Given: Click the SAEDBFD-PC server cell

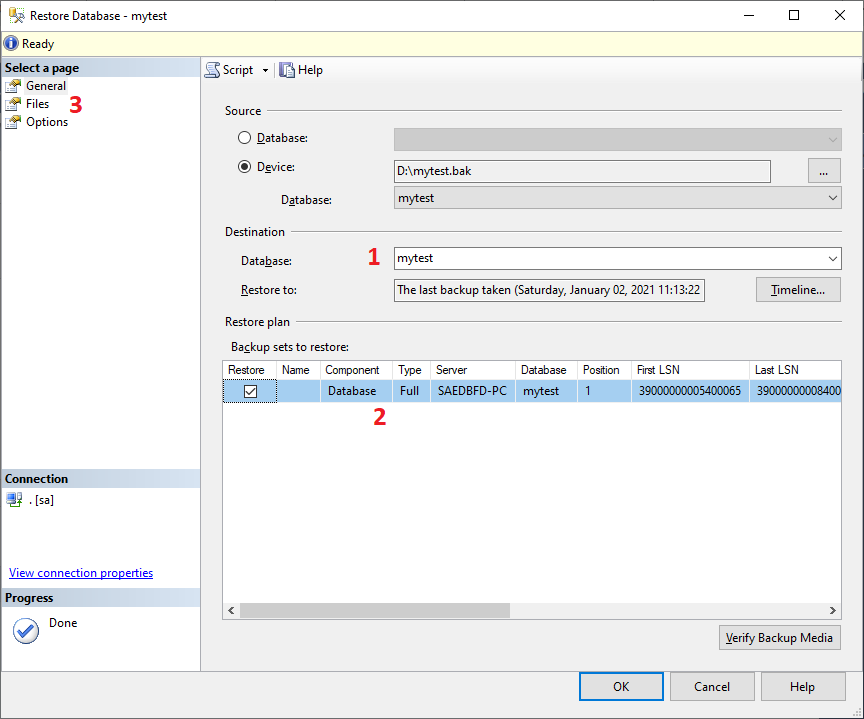Looking at the screenshot, I should click(x=473, y=391).
